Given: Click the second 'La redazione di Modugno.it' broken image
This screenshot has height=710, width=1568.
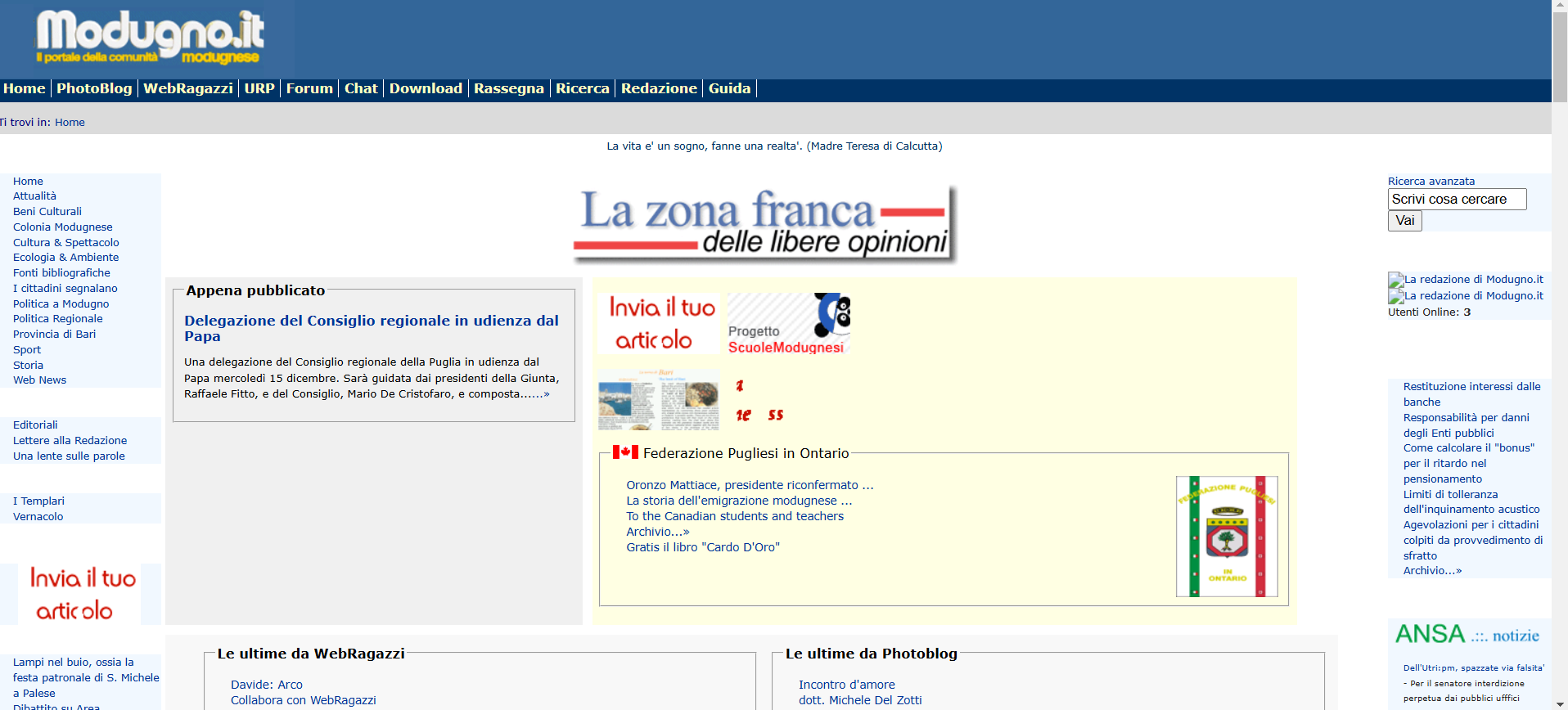Looking at the screenshot, I should pos(1466,296).
